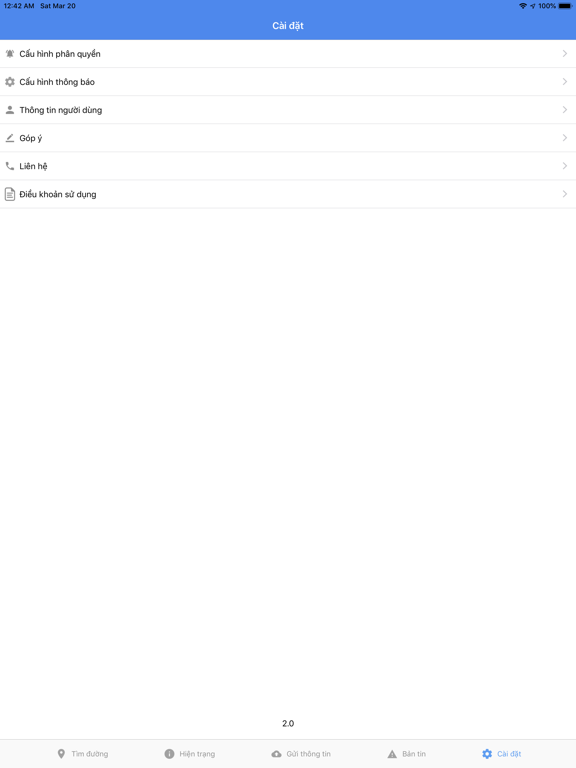The image size is (576, 768).
Task: Open Điều khoản sử dụng terms text
Action: click(58, 194)
